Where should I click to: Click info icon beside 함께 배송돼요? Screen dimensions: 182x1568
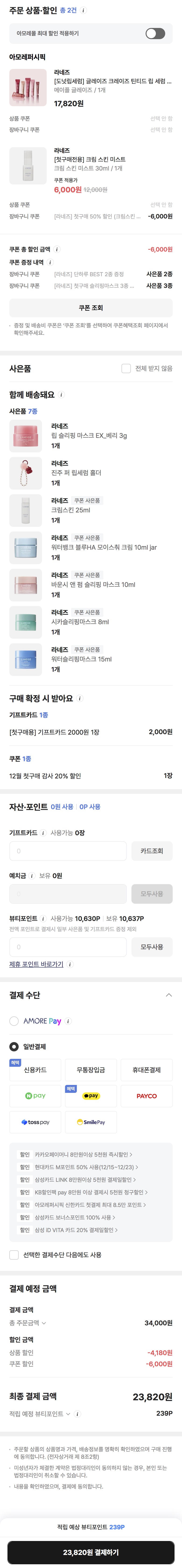click(61, 394)
